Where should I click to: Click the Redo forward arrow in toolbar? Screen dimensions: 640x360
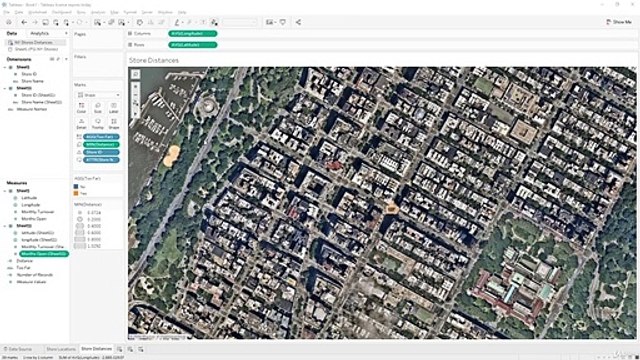[x=35, y=22]
